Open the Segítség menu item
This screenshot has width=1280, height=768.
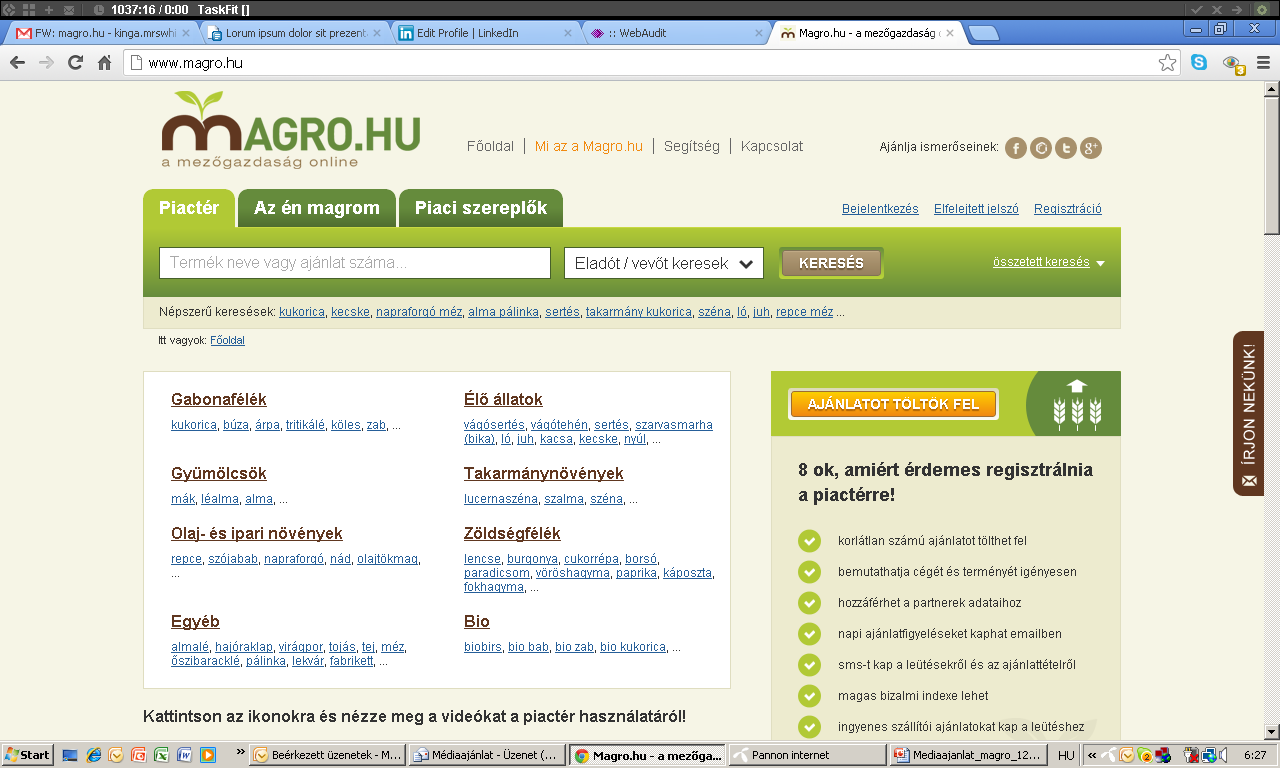point(692,146)
